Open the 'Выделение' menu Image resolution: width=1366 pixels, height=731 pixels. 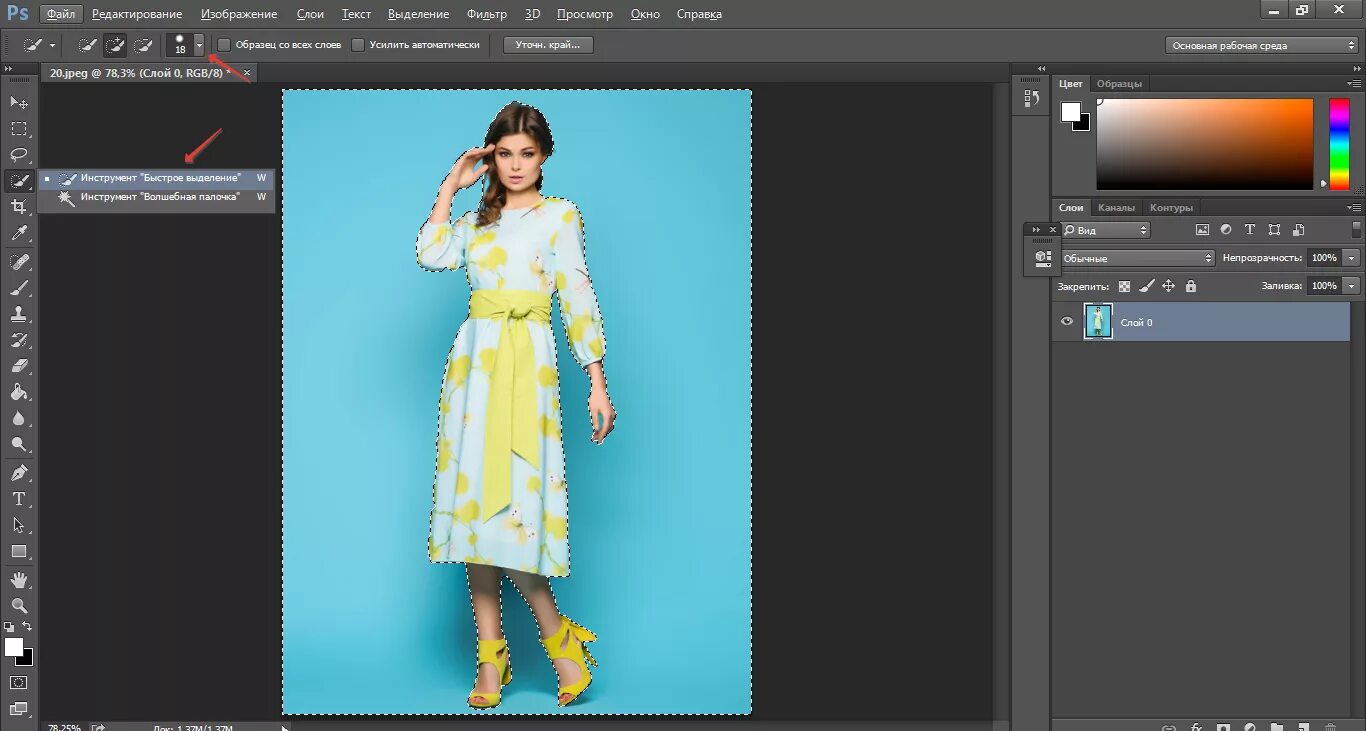419,14
